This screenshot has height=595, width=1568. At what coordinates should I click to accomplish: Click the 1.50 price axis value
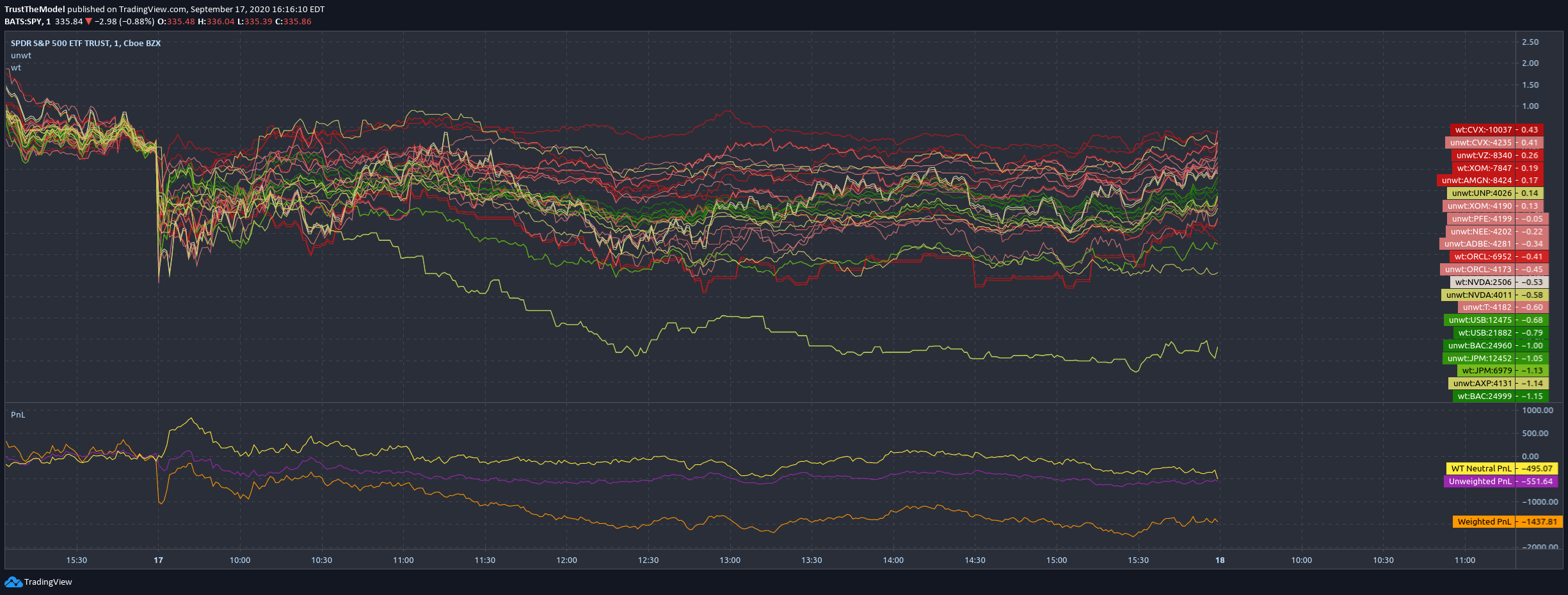click(x=1530, y=85)
